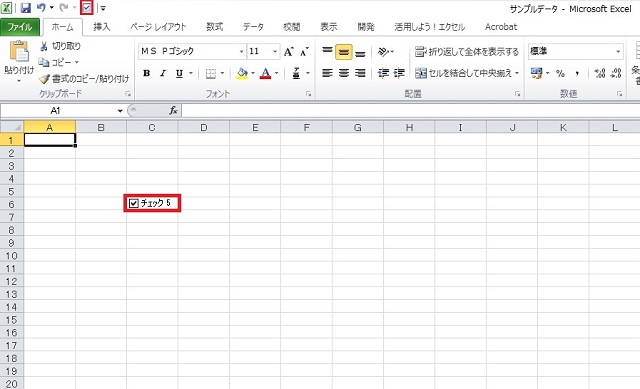Select middle vertical align icon
This screenshot has width=640, height=389.
[344, 52]
